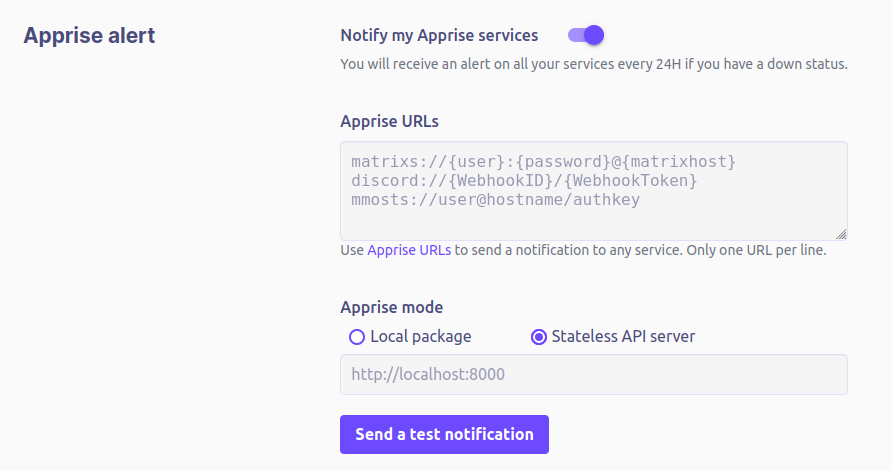Click the http://localhost:8000 server address field

tap(594, 375)
